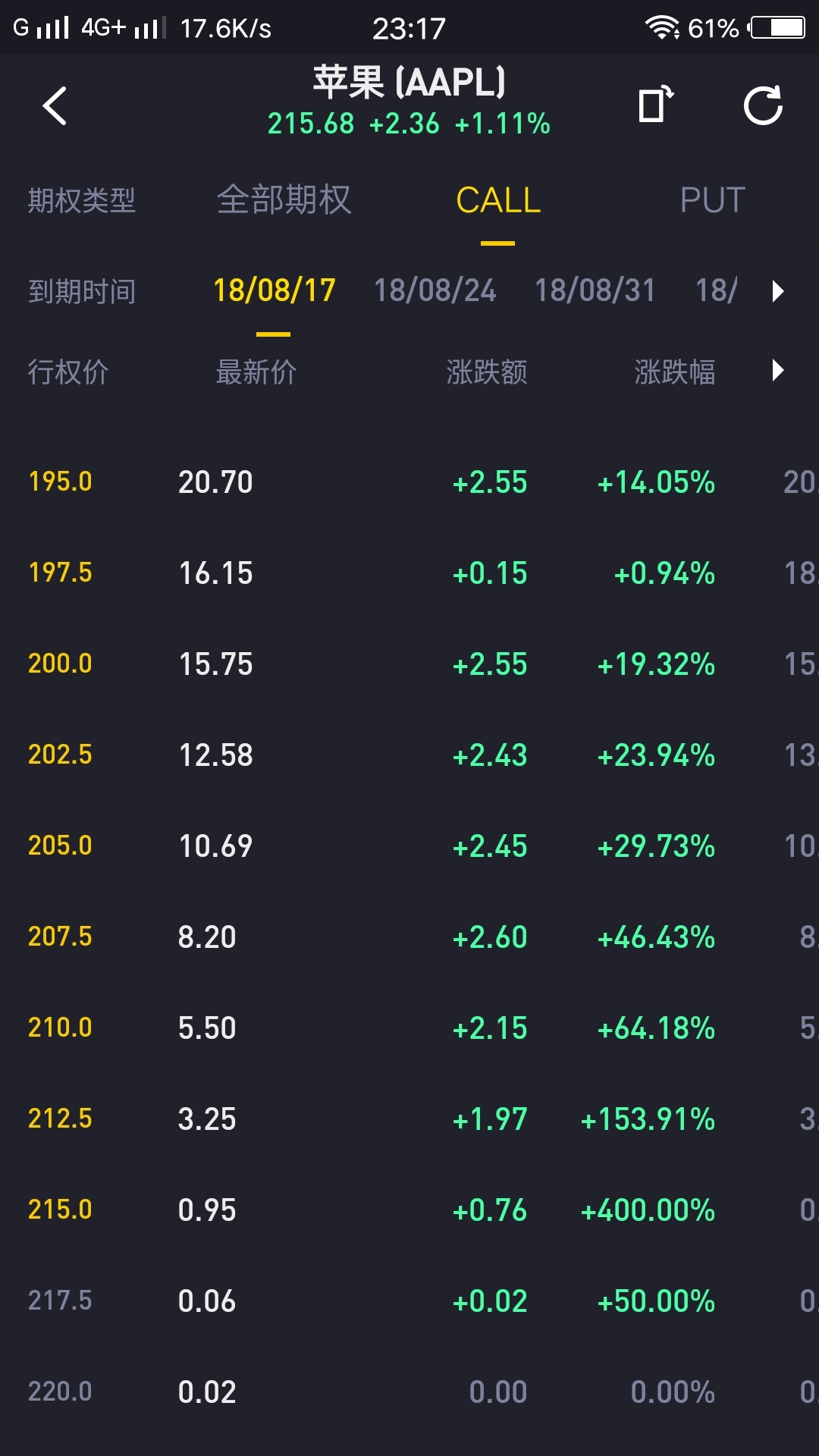Select the PUT options tab

(713, 201)
